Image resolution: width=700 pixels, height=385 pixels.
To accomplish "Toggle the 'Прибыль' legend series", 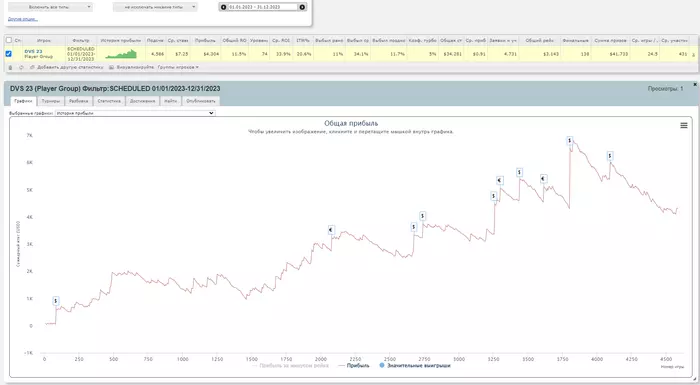I will pyautogui.click(x=354, y=365).
